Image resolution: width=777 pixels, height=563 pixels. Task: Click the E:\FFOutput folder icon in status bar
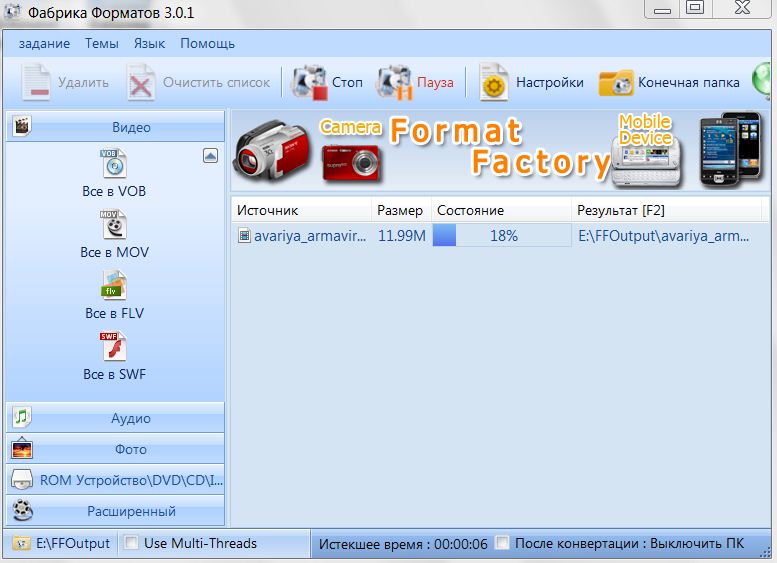coord(21,543)
